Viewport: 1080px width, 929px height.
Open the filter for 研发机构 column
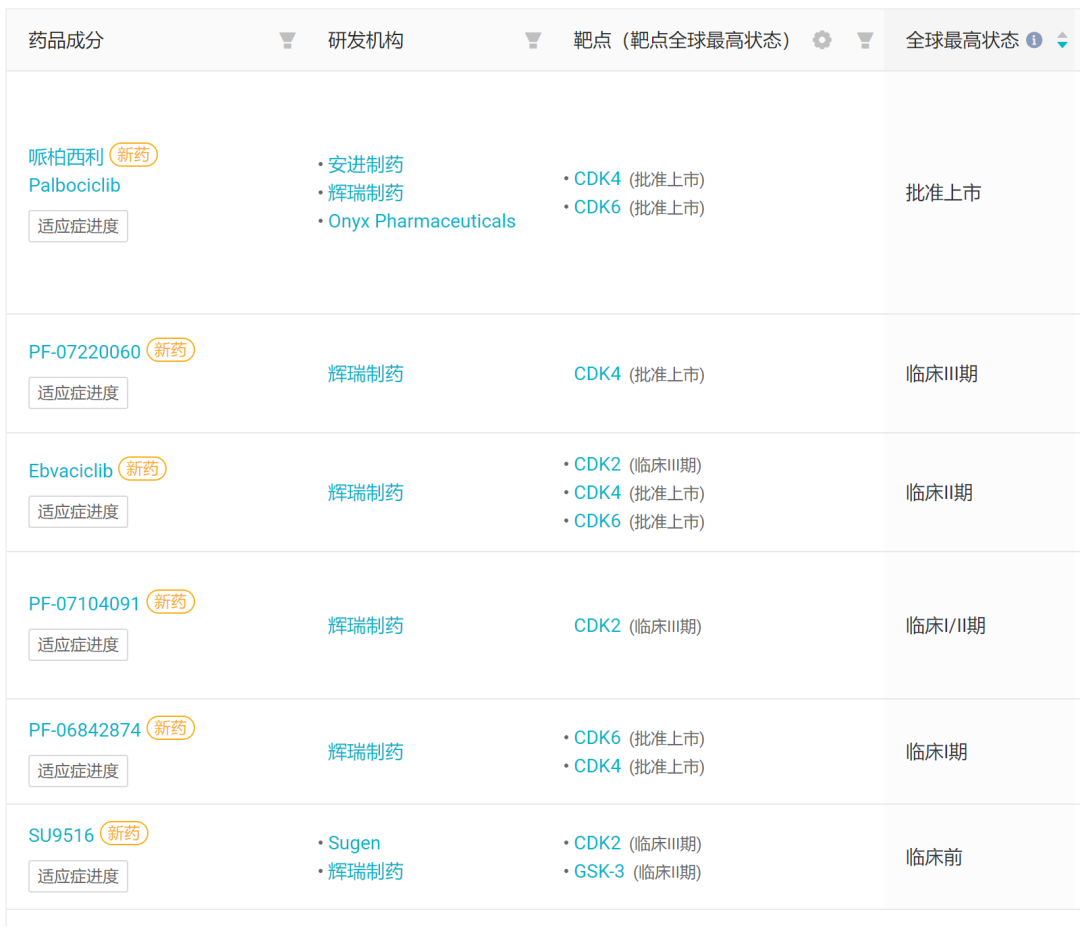tap(533, 41)
